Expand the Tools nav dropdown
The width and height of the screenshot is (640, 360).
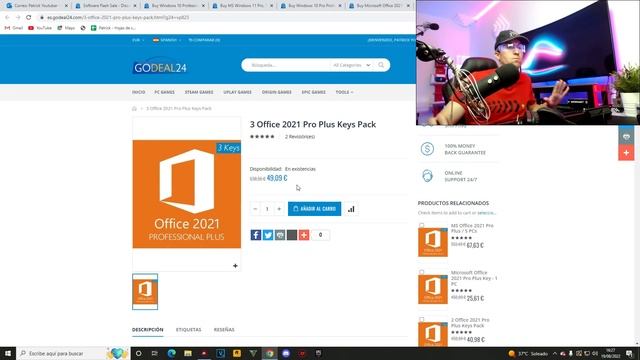click(x=344, y=92)
